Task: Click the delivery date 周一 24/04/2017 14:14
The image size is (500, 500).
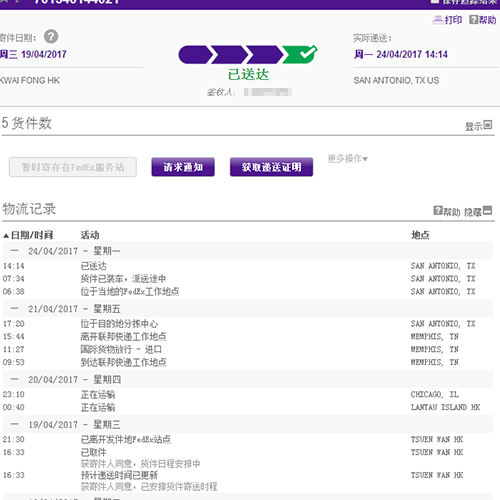Action: (x=401, y=54)
